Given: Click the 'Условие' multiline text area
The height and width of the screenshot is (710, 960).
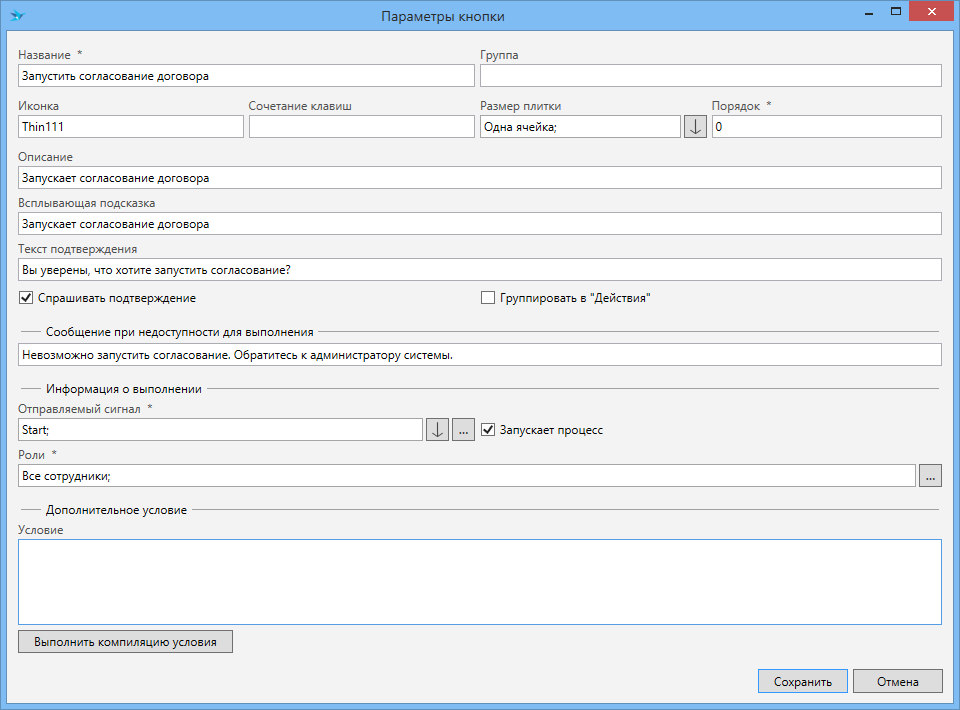Looking at the screenshot, I should click(x=480, y=582).
